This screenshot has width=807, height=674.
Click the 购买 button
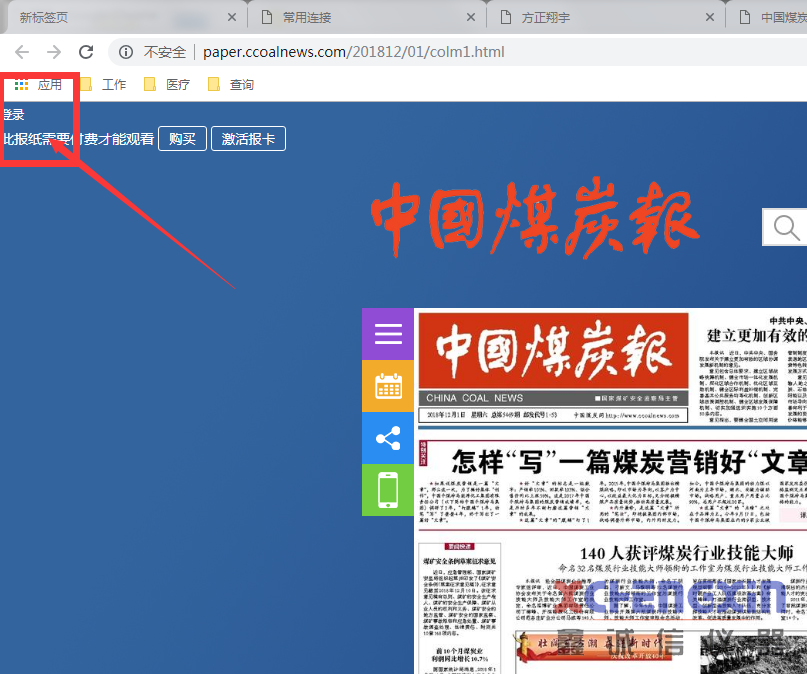[x=182, y=139]
